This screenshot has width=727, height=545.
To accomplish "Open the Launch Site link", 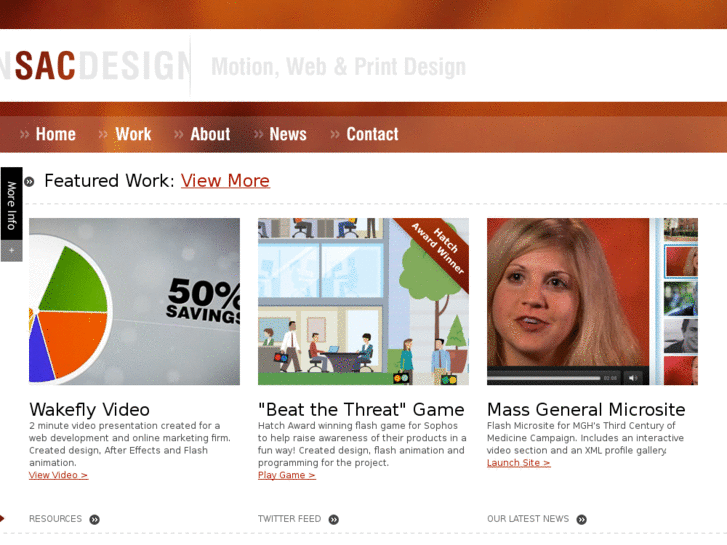I will (518, 462).
